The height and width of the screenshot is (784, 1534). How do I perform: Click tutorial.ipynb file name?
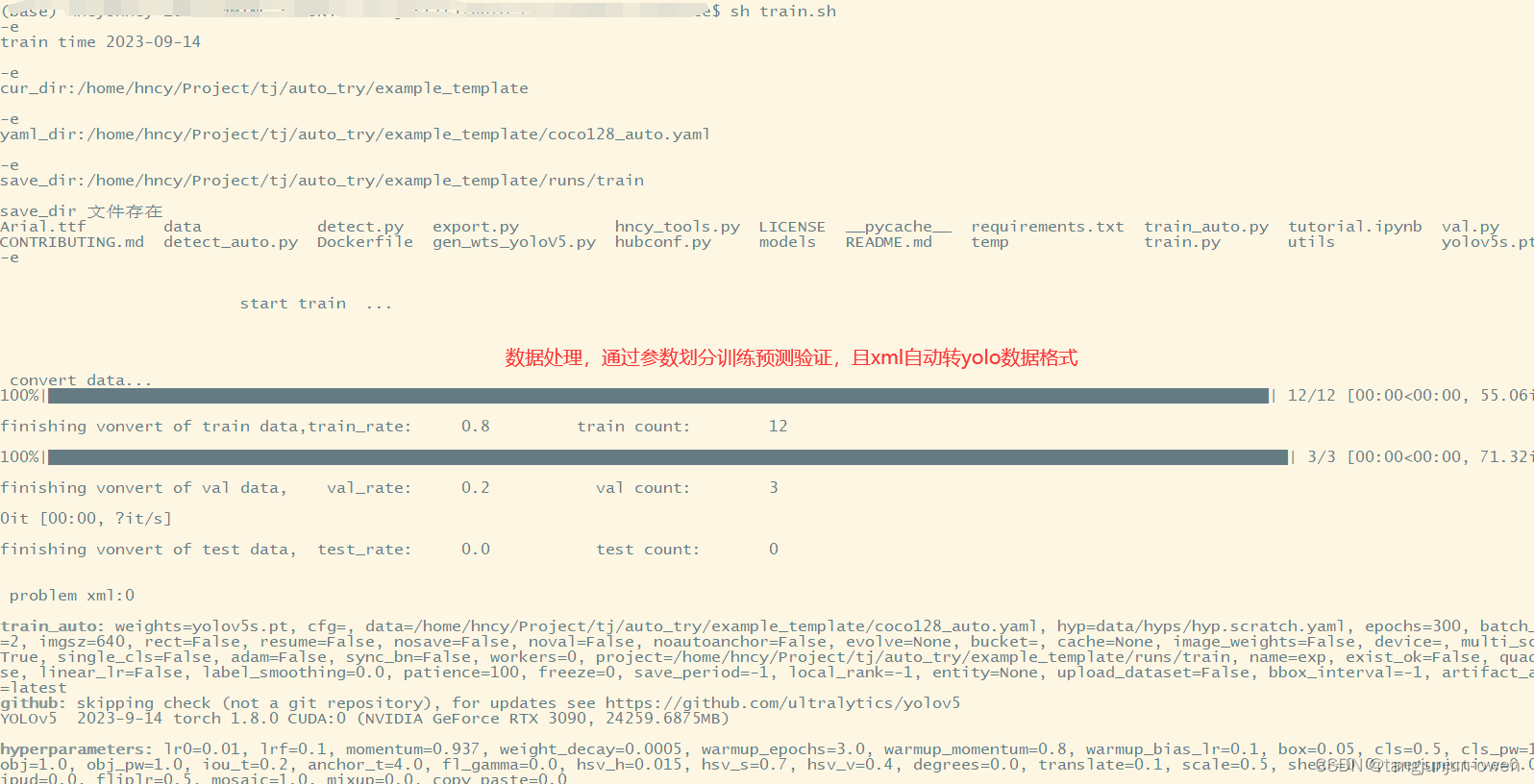coord(1355,227)
